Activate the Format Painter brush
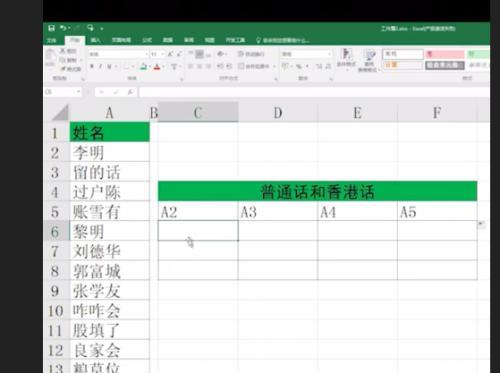 pyautogui.click(x=71, y=69)
